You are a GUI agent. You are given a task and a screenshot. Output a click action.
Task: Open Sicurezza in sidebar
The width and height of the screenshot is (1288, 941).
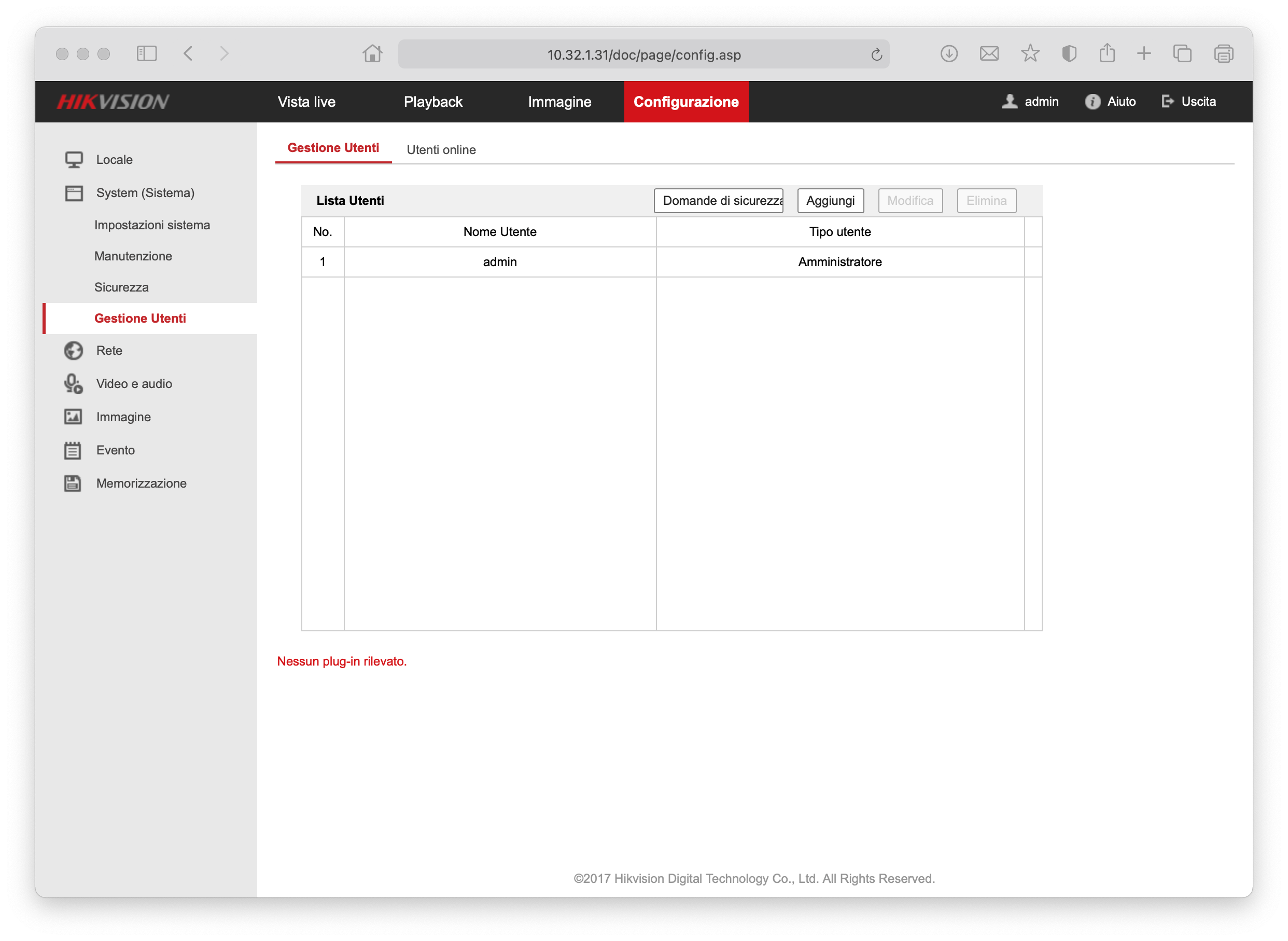pyautogui.click(x=121, y=287)
